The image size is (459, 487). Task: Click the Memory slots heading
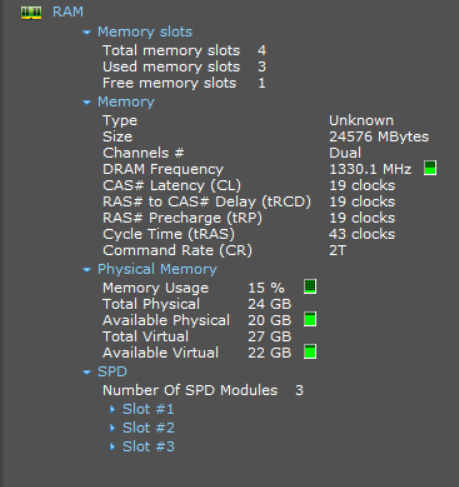[145, 32]
